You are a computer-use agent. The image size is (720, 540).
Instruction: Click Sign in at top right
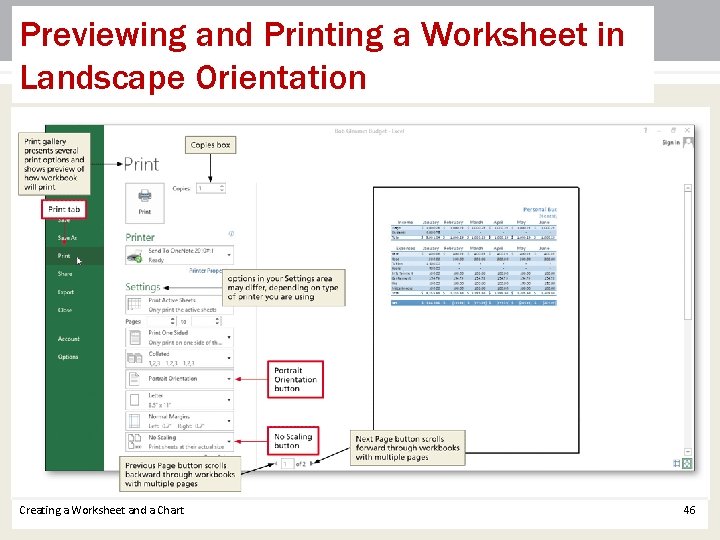[x=671, y=142]
